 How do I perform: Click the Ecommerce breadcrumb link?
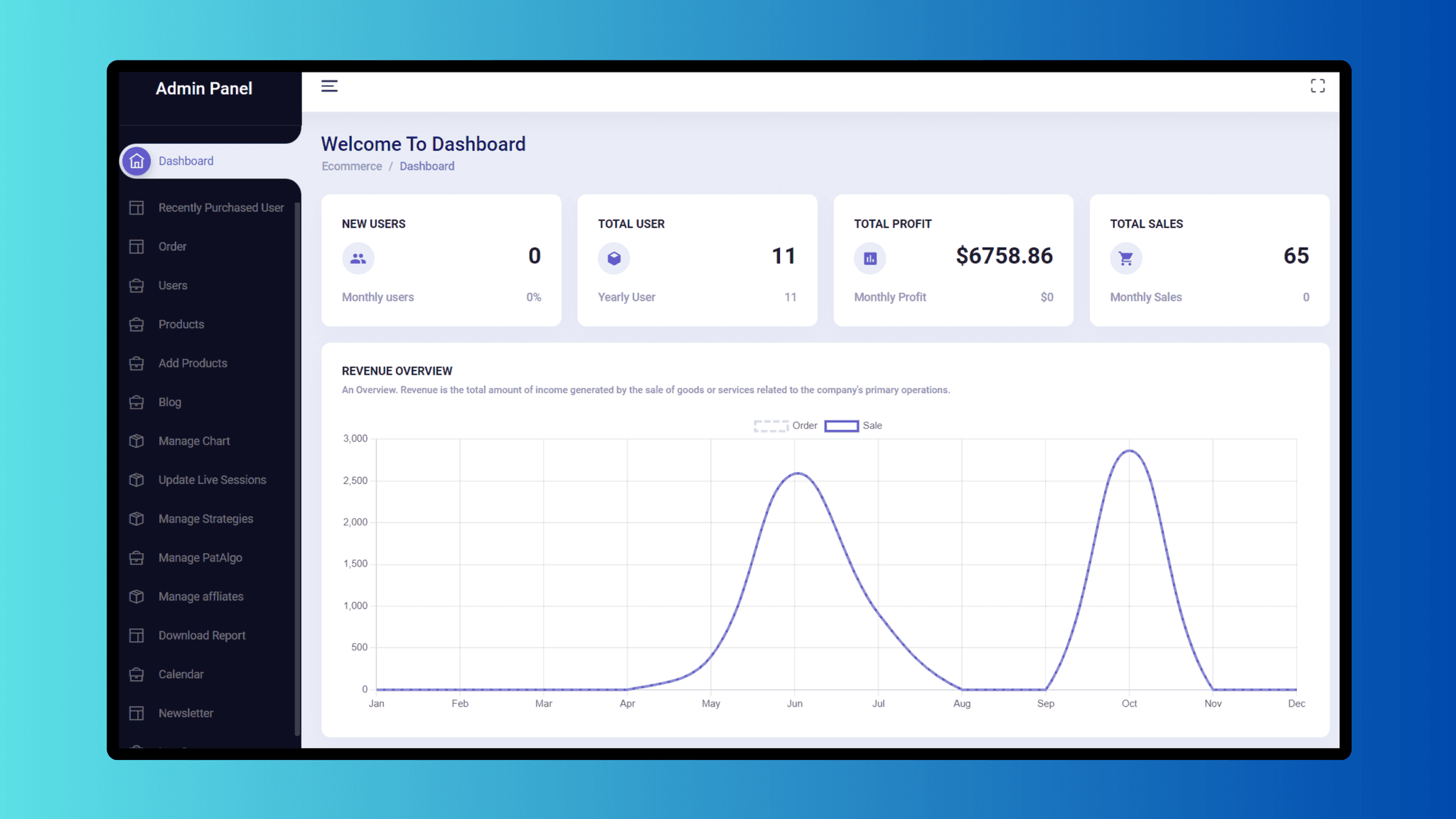pos(351,166)
